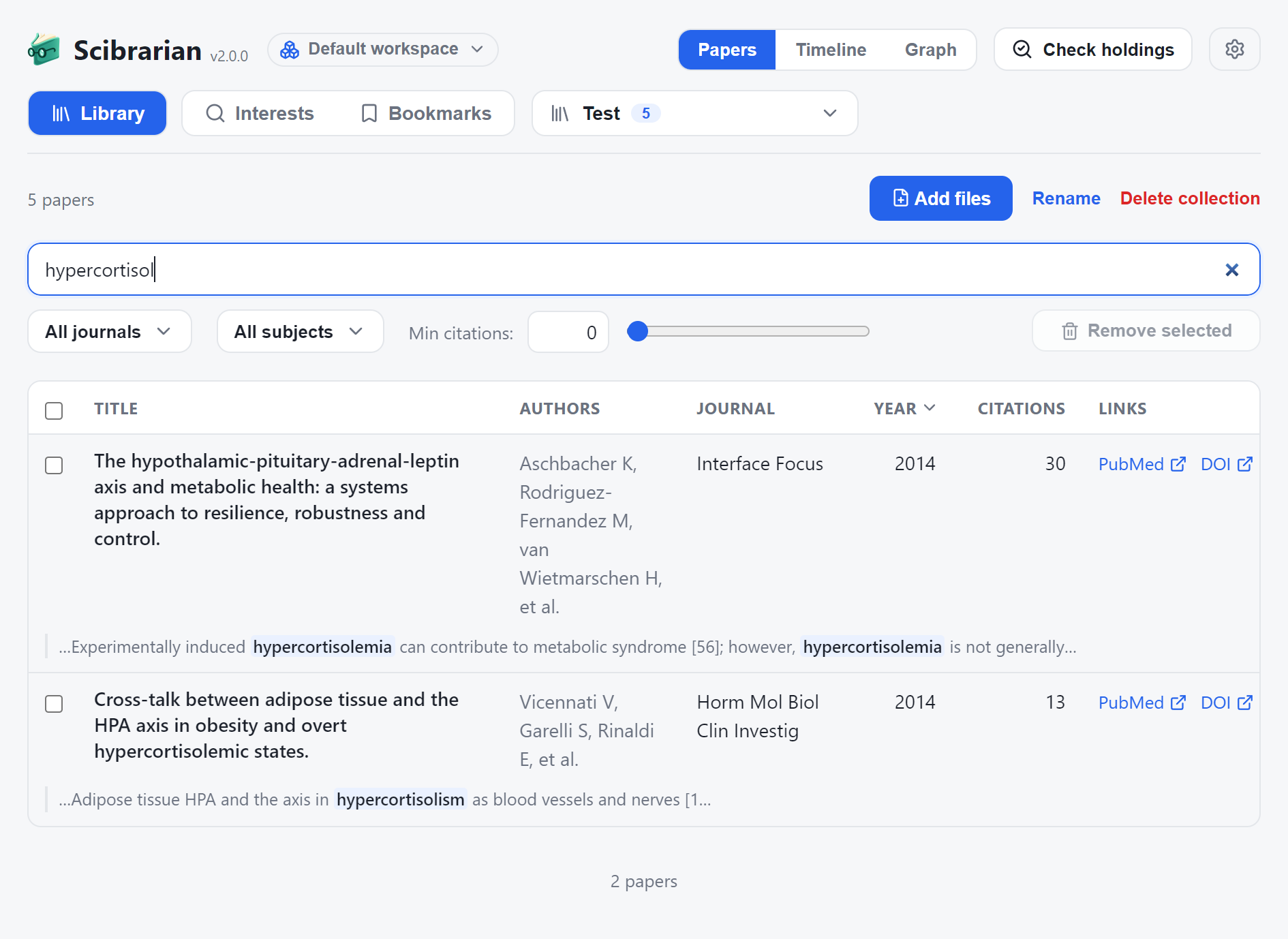
Task: Sort by the YEAR column header
Action: click(x=904, y=408)
